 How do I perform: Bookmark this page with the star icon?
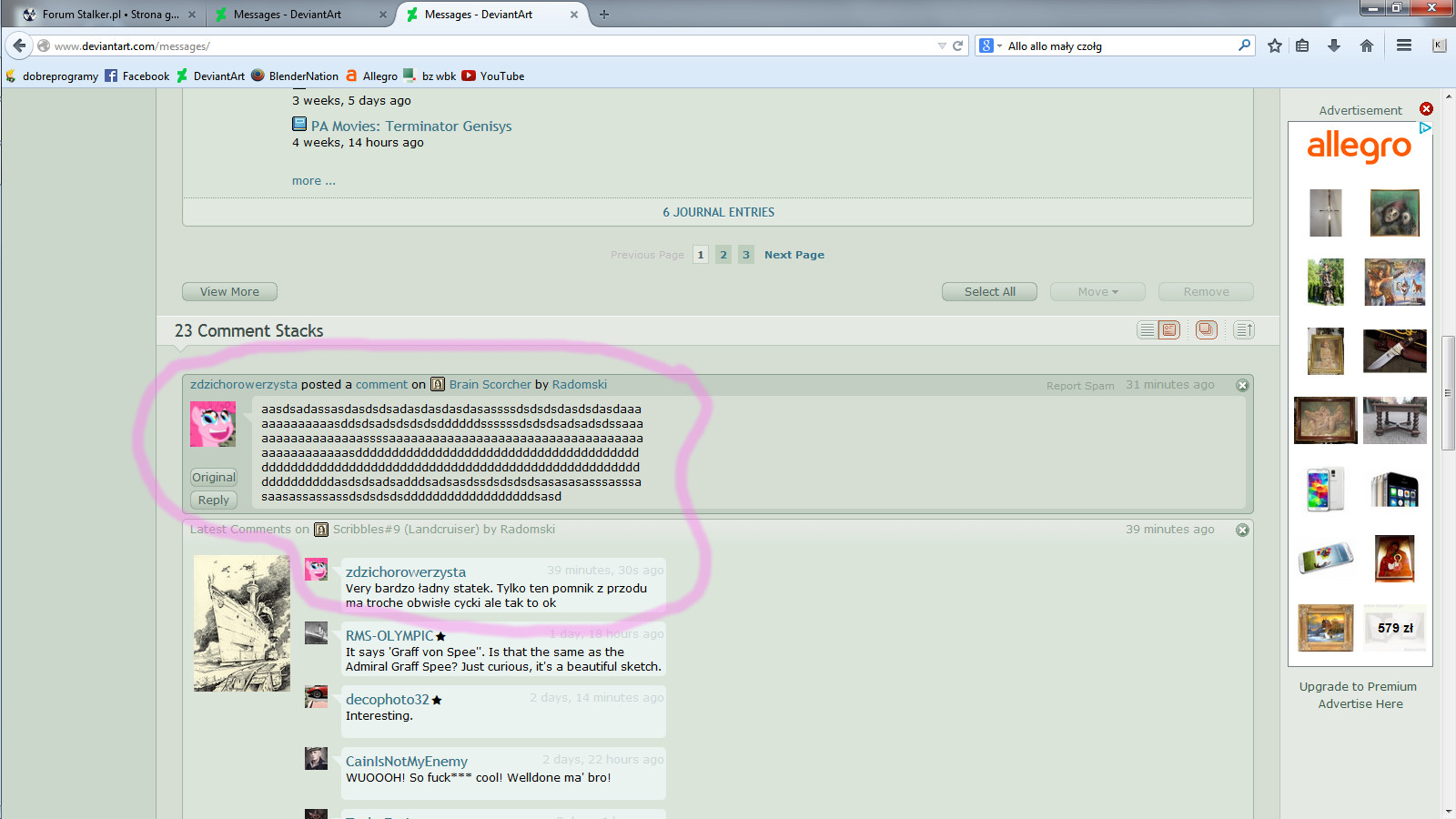1274,45
